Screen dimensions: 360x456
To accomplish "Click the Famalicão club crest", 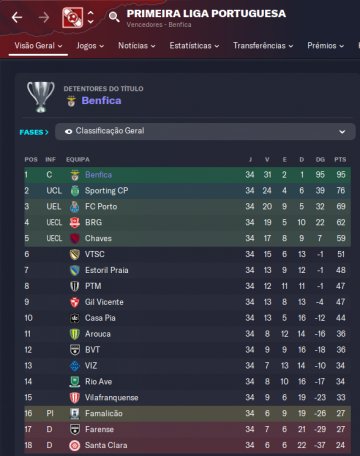I will (x=75, y=413).
